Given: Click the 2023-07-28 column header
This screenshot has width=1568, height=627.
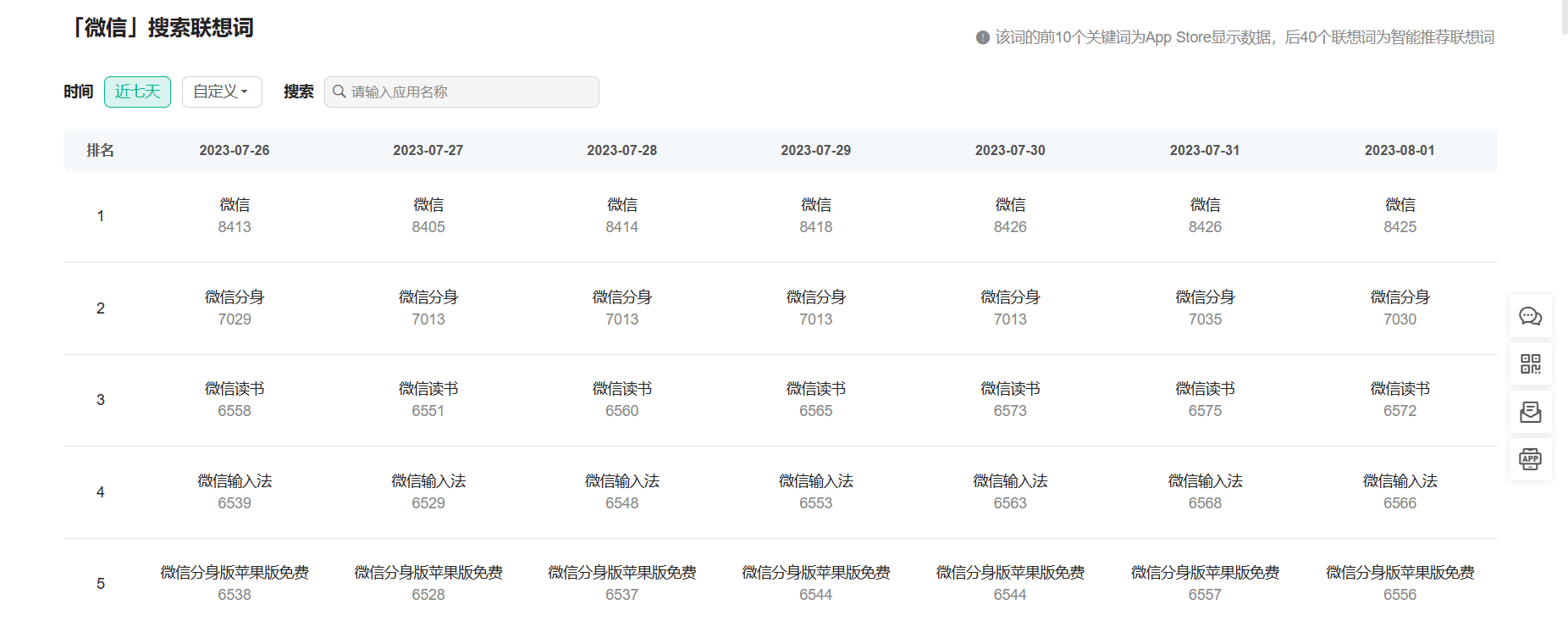Looking at the screenshot, I should tap(622, 150).
